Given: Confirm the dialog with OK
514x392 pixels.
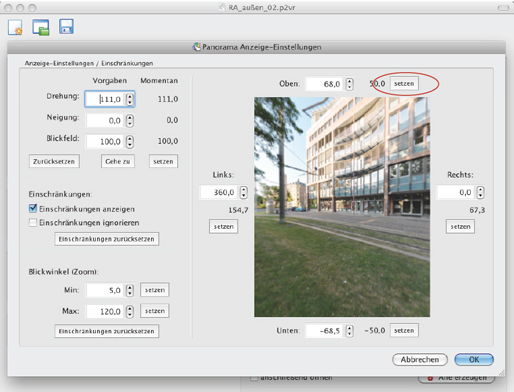Looking at the screenshot, I should 474,360.
